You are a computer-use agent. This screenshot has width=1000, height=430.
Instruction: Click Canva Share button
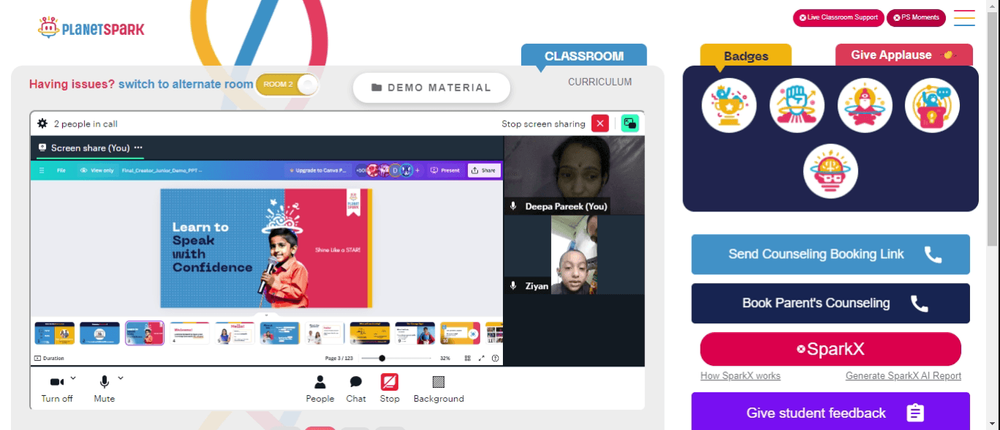[484, 170]
